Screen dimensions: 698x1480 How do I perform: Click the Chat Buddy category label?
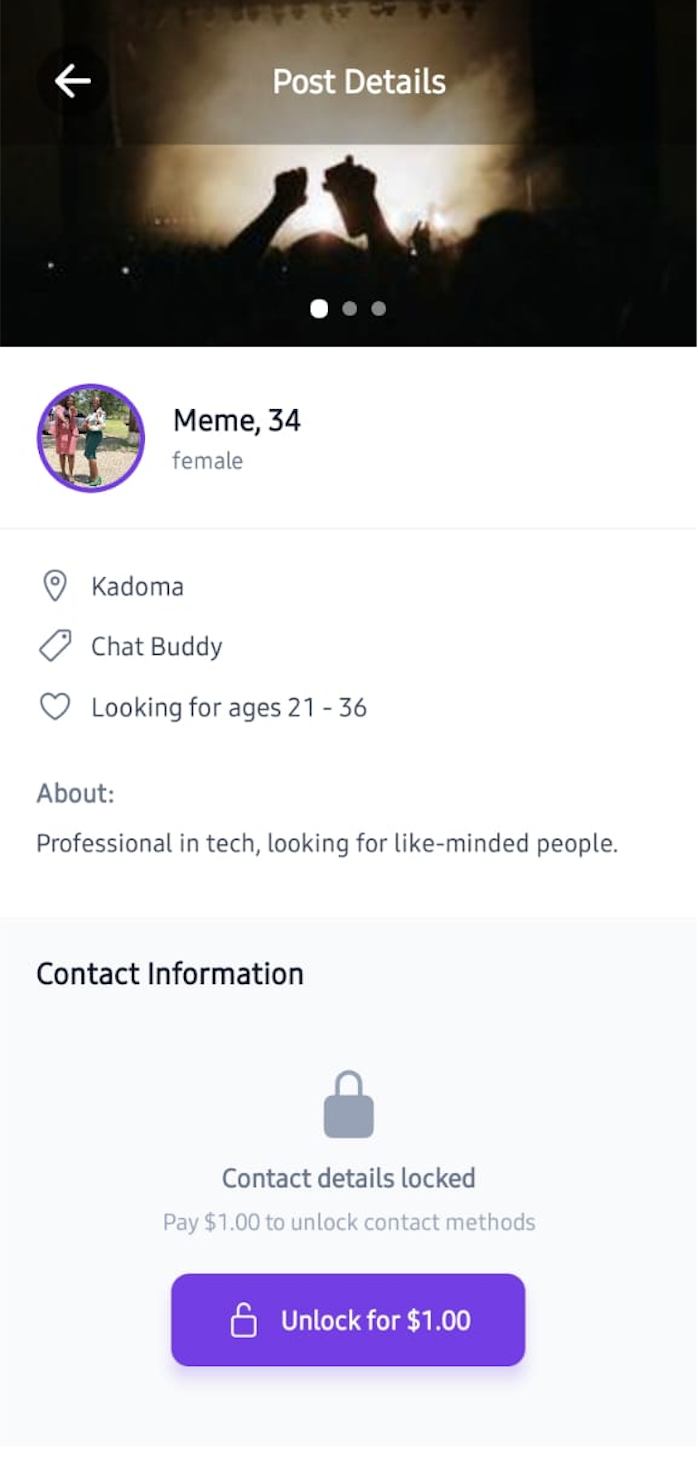(x=157, y=647)
